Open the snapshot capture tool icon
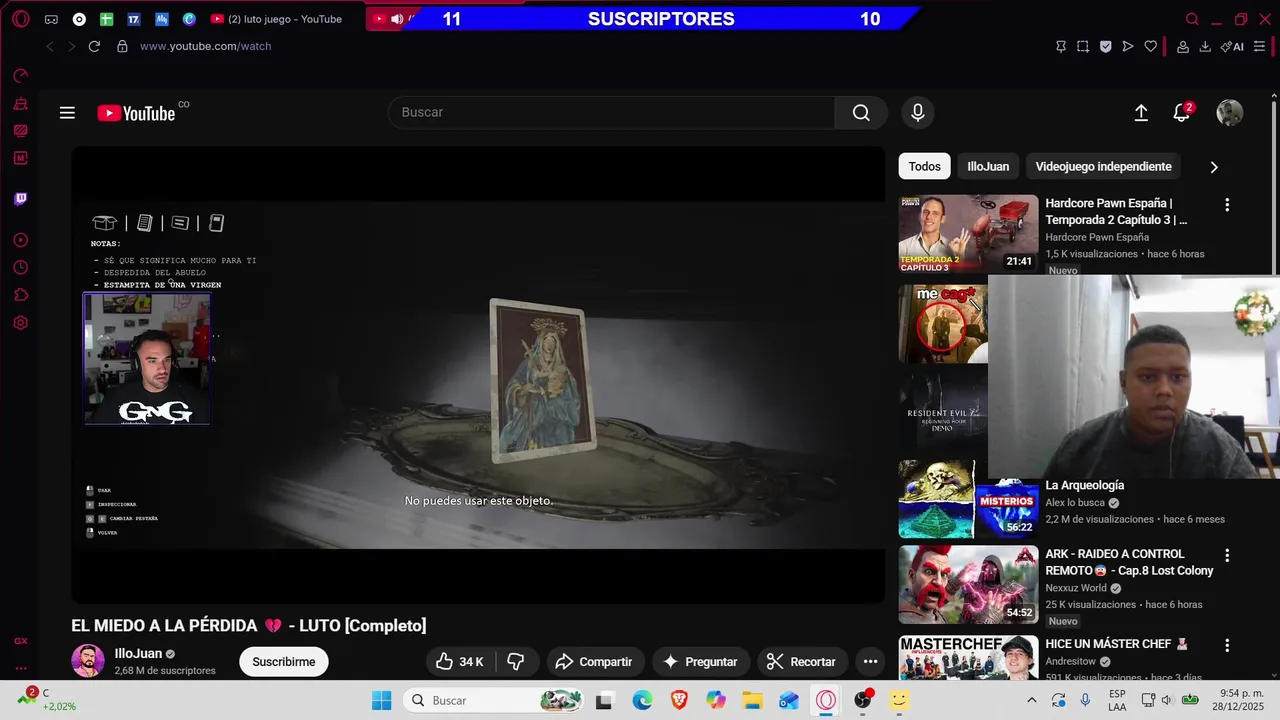This screenshot has height=720, width=1280. coord(1083,46)
